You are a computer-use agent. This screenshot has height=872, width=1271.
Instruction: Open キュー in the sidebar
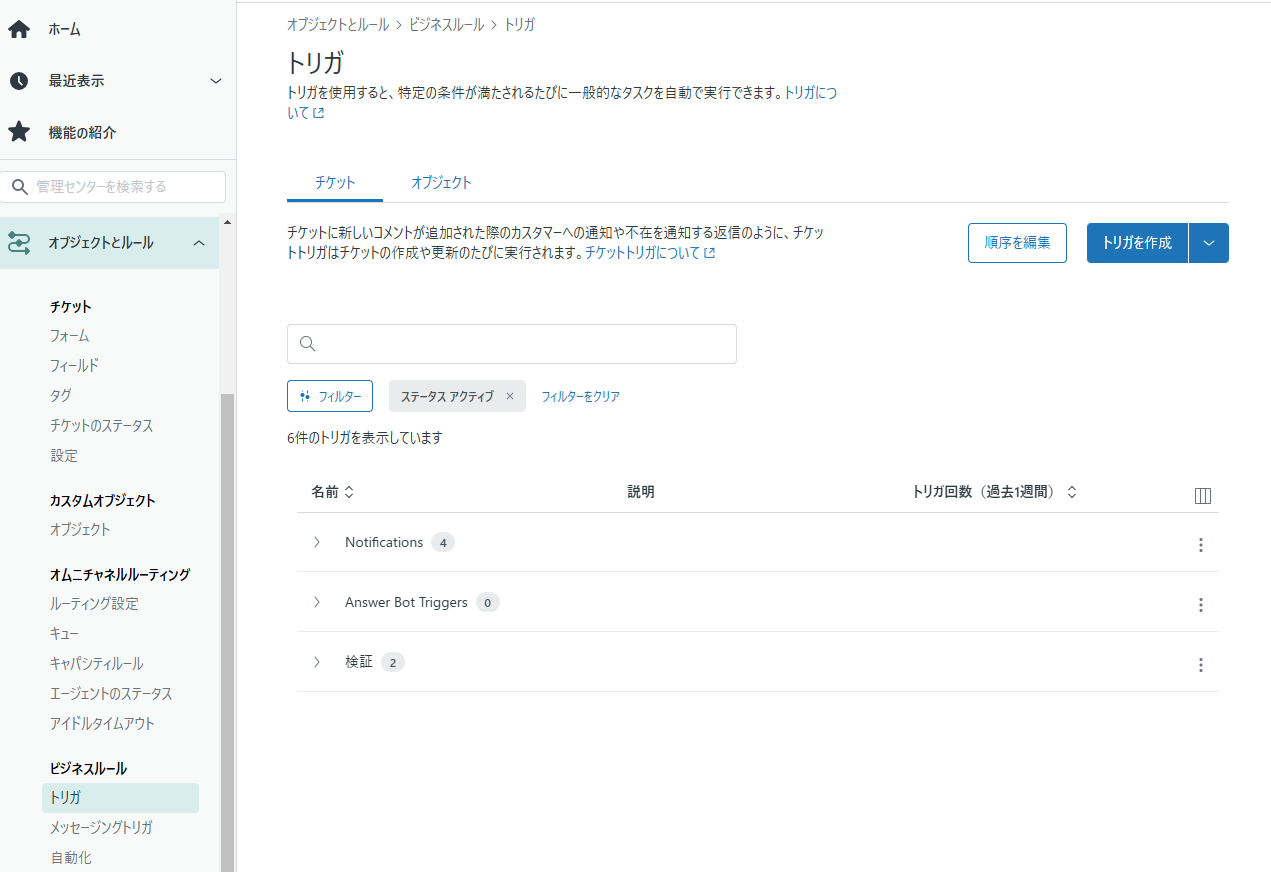pyautogui.click(x=64, y=634)
